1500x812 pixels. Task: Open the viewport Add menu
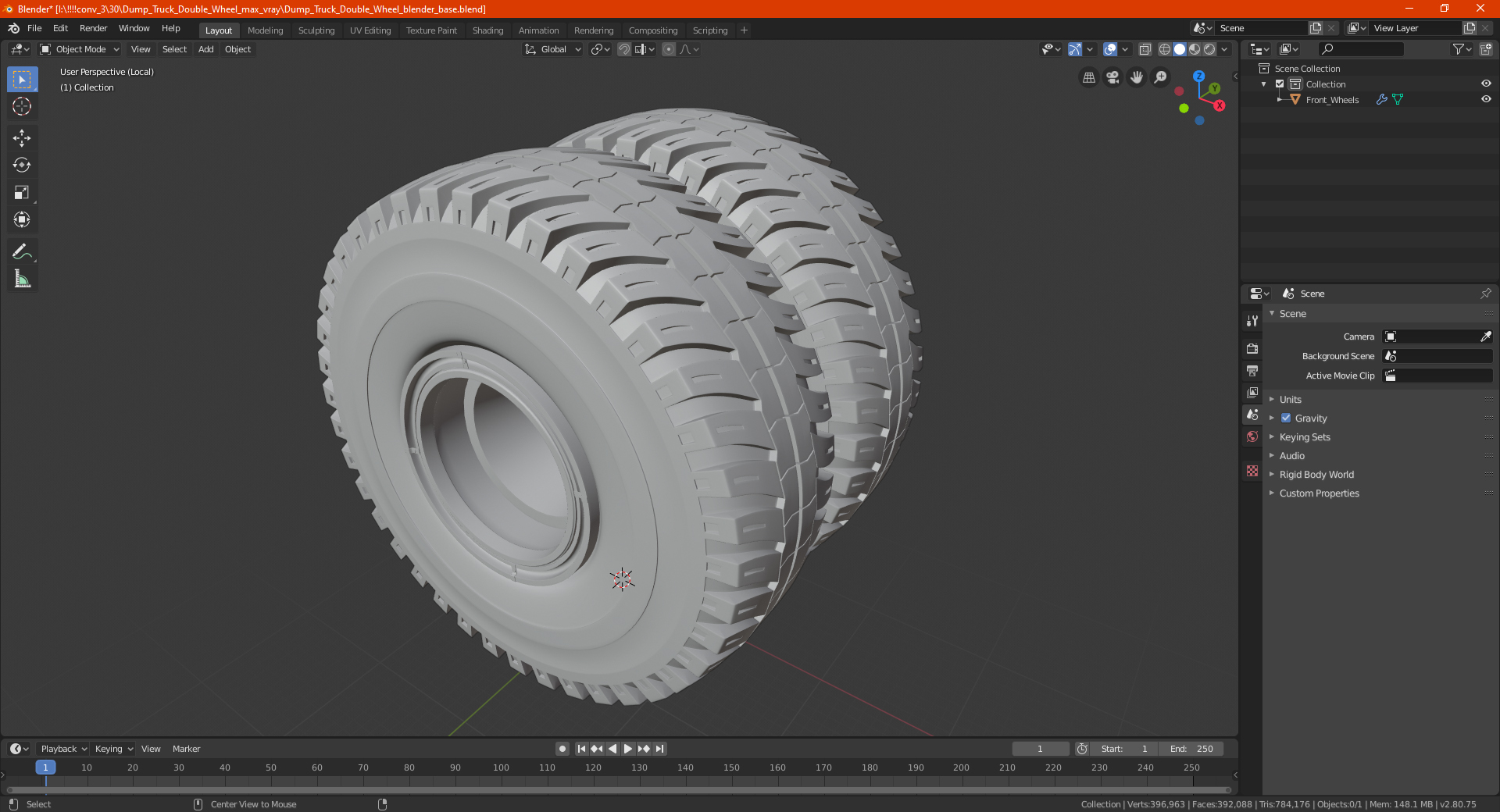(205, 49)
